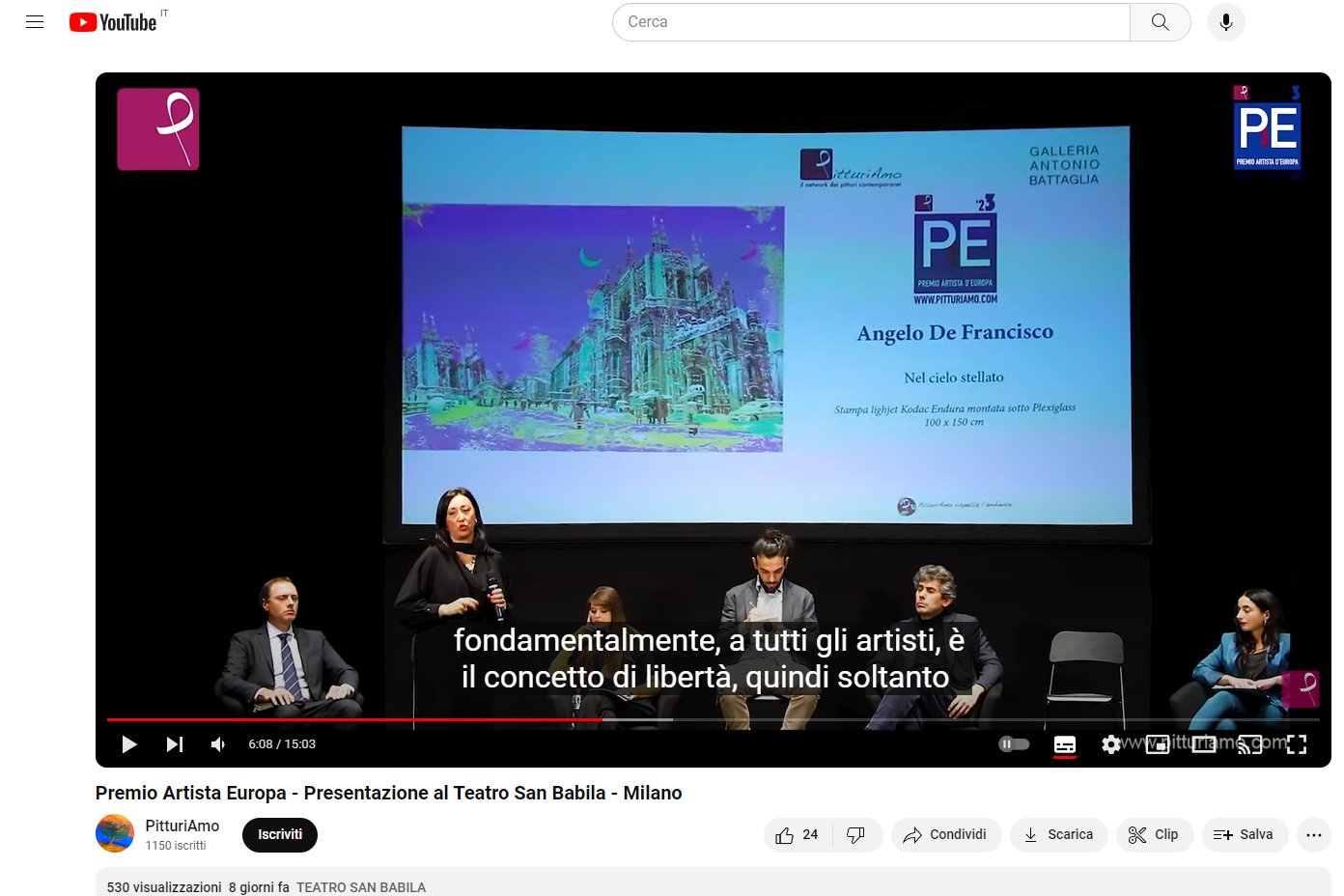Go to the YouTube home logo
Image resolution: width=1344 pixels, height=896 pixels.
point(113,22)
